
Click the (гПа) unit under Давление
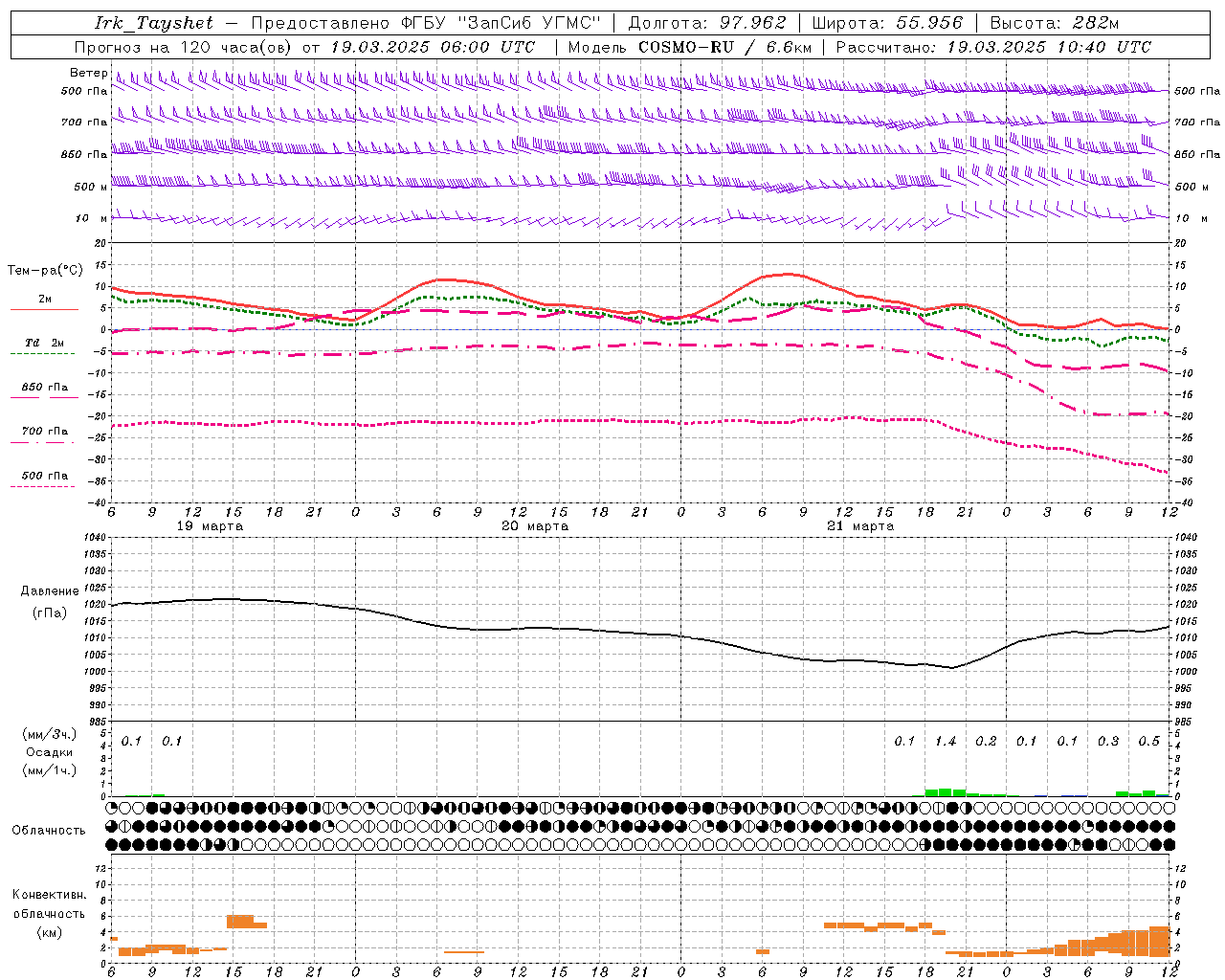tap(50, 613)
